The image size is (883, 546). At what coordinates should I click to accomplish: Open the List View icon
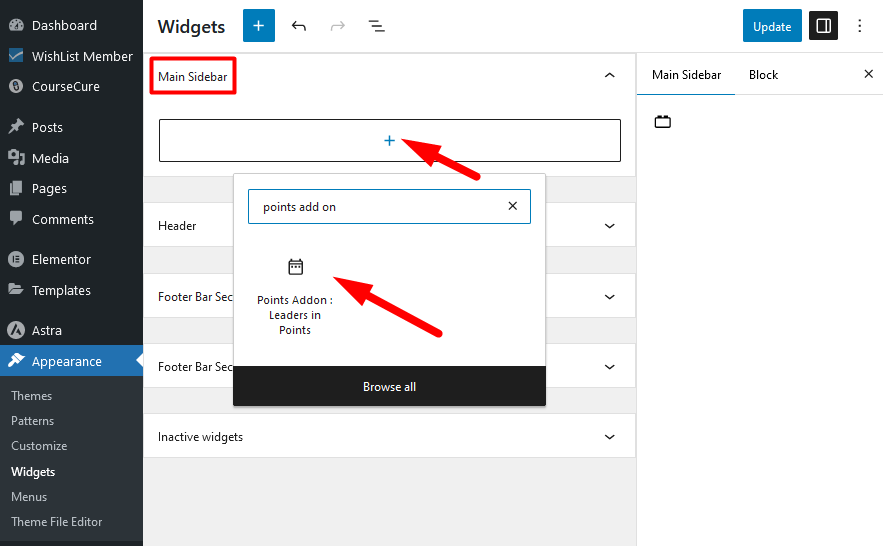(x=376, y=26)
